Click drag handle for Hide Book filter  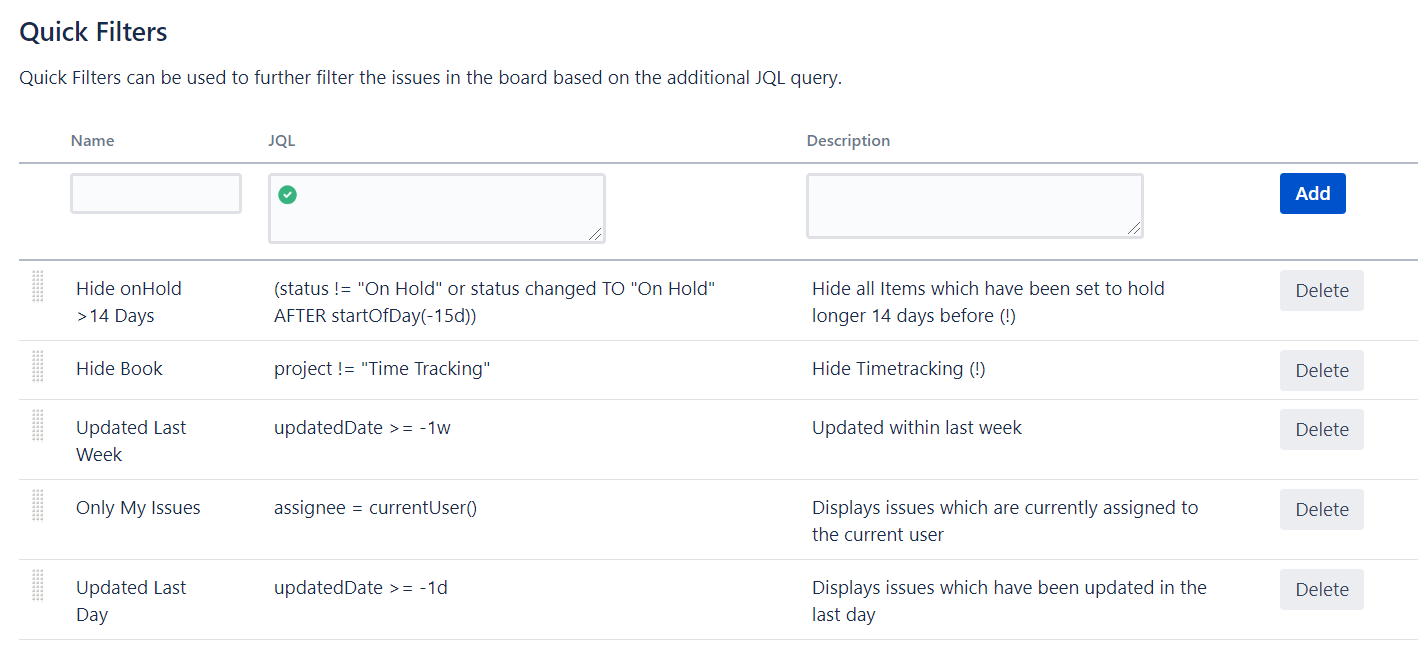(38, 366)
